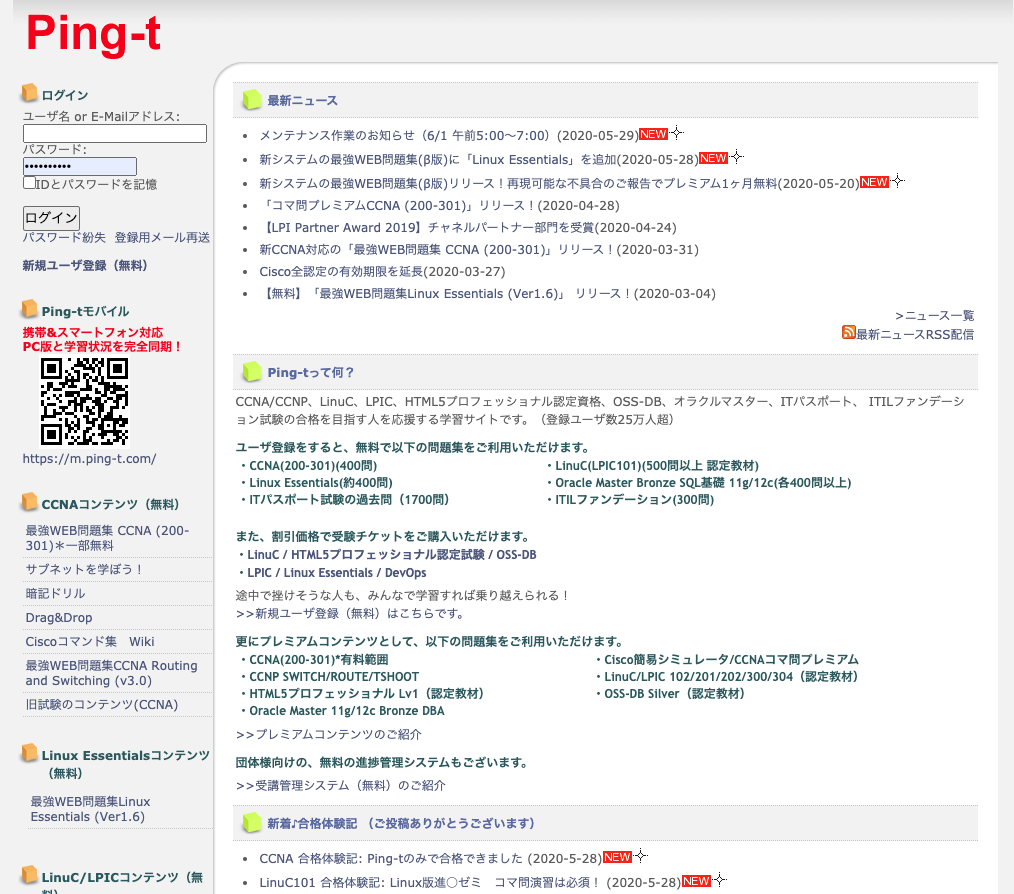The image size is (1014, 894).
Task: Open 最新ニュースRSS配信 link
Action: pyautogui.click(x=915, y=334)
